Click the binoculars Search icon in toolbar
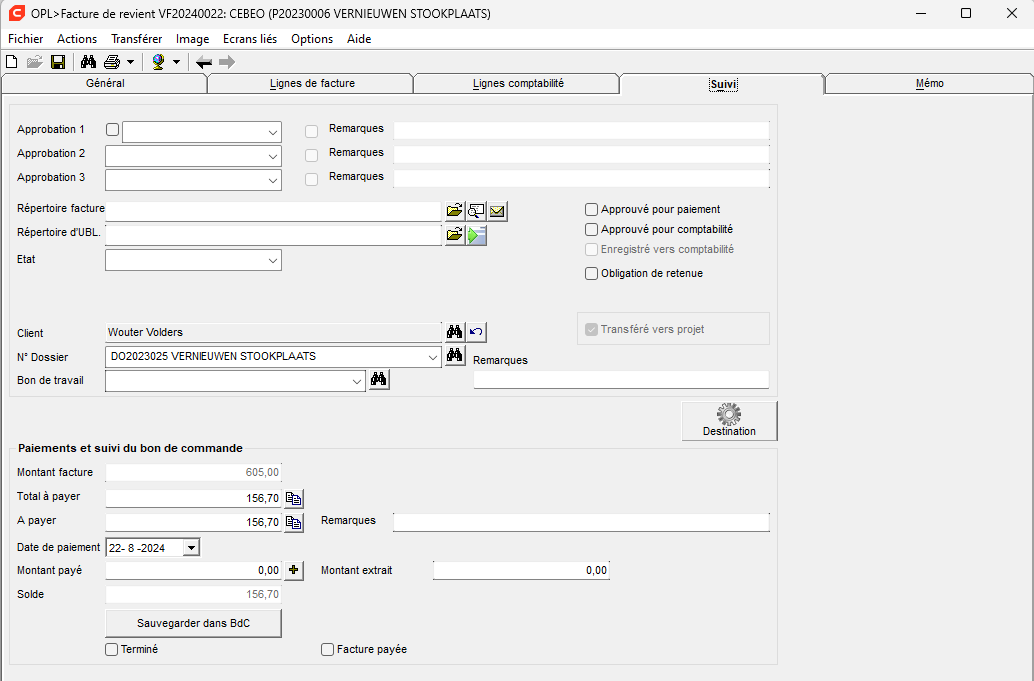The height and width of the screenshot is (681, 1034). 88,62
